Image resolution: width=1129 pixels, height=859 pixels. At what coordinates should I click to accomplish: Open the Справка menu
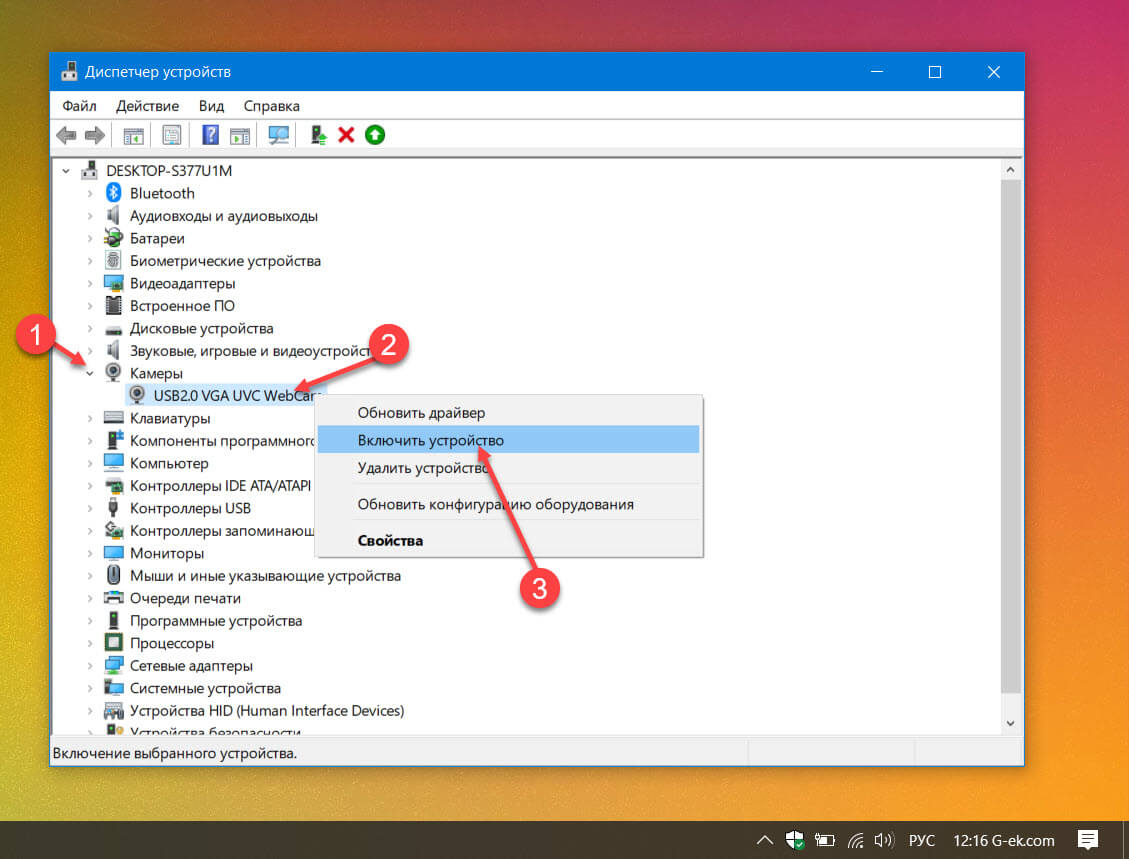[x=271, y=106]
